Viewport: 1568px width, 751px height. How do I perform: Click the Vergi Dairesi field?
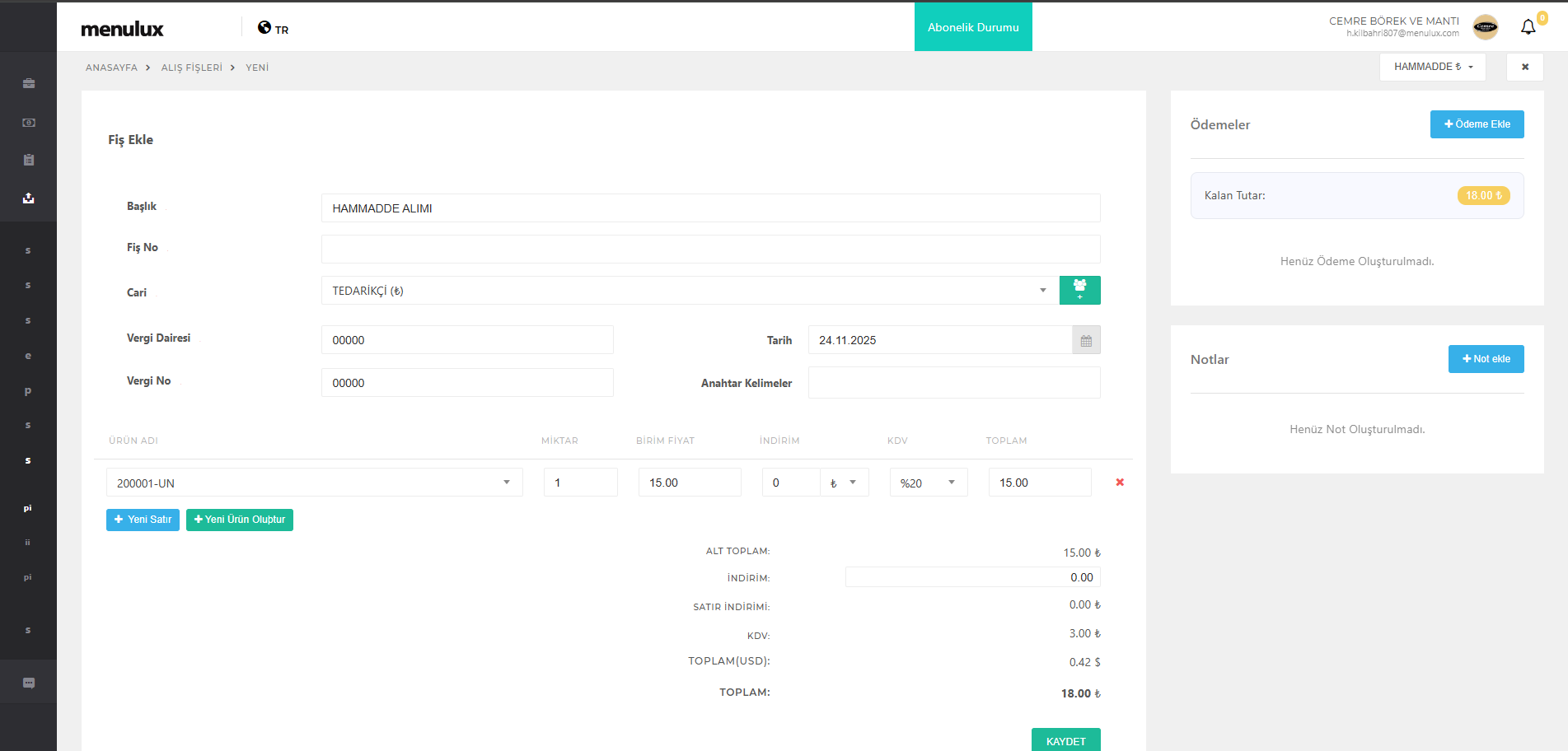coord(467,340)
